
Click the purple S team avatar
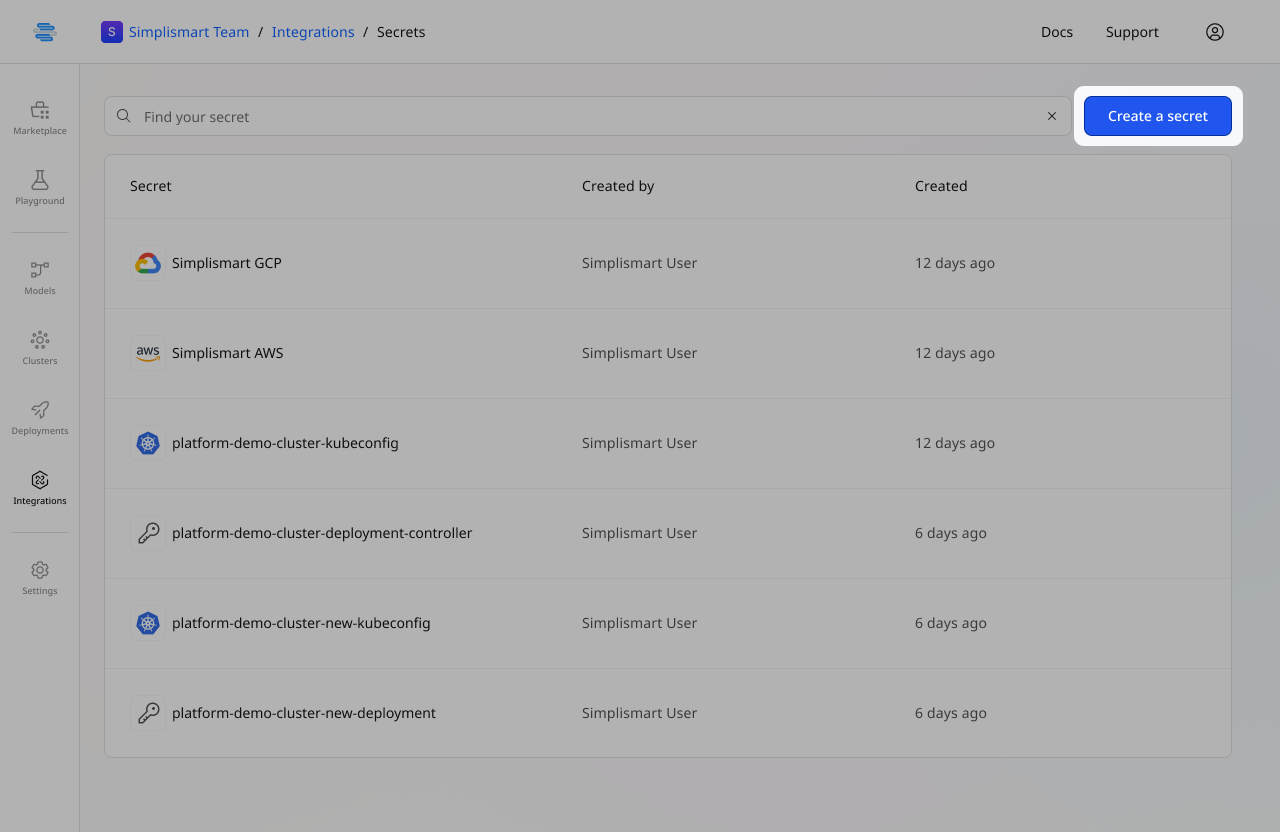coord(112,32)
